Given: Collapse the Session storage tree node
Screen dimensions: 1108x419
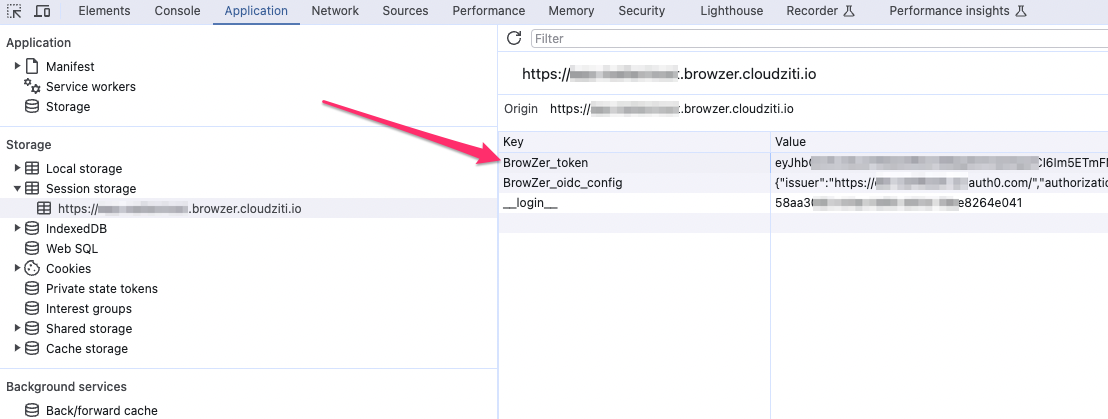Looking at the screenshot, I should 17,189.
